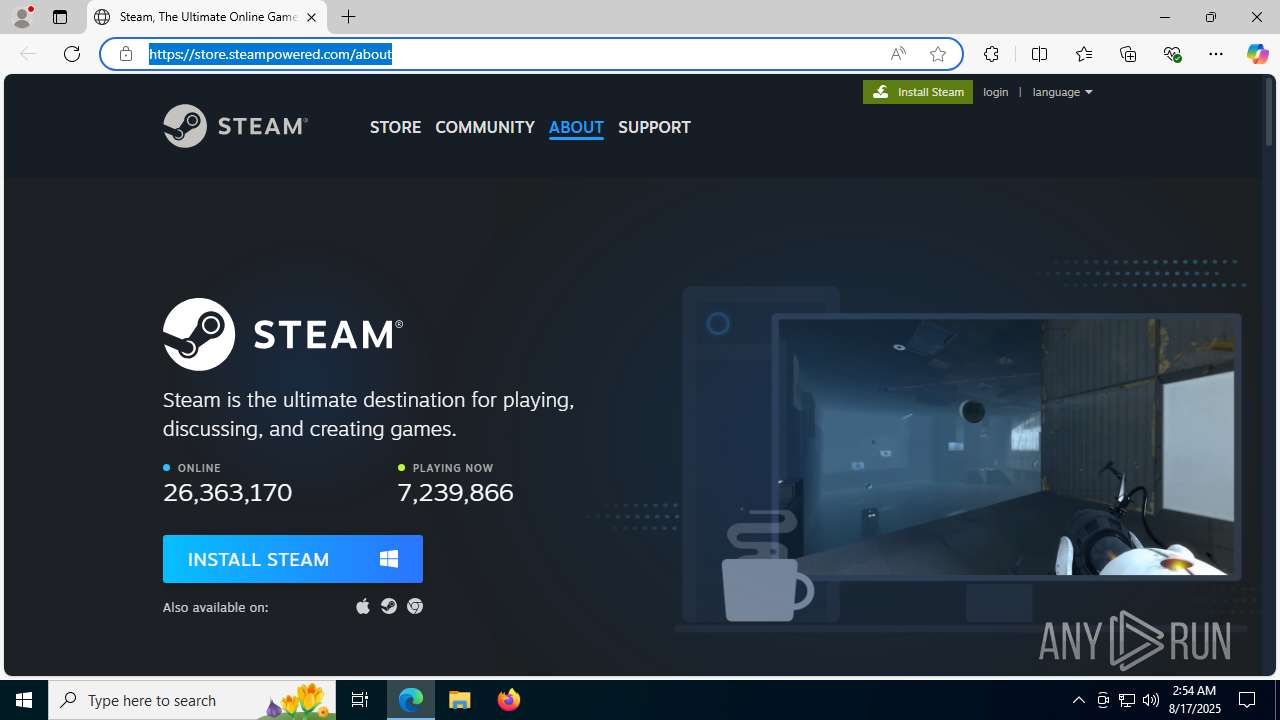Click the 'Also available on:' text
This screenshot has width=1280, height=720.
coord(215,607)
